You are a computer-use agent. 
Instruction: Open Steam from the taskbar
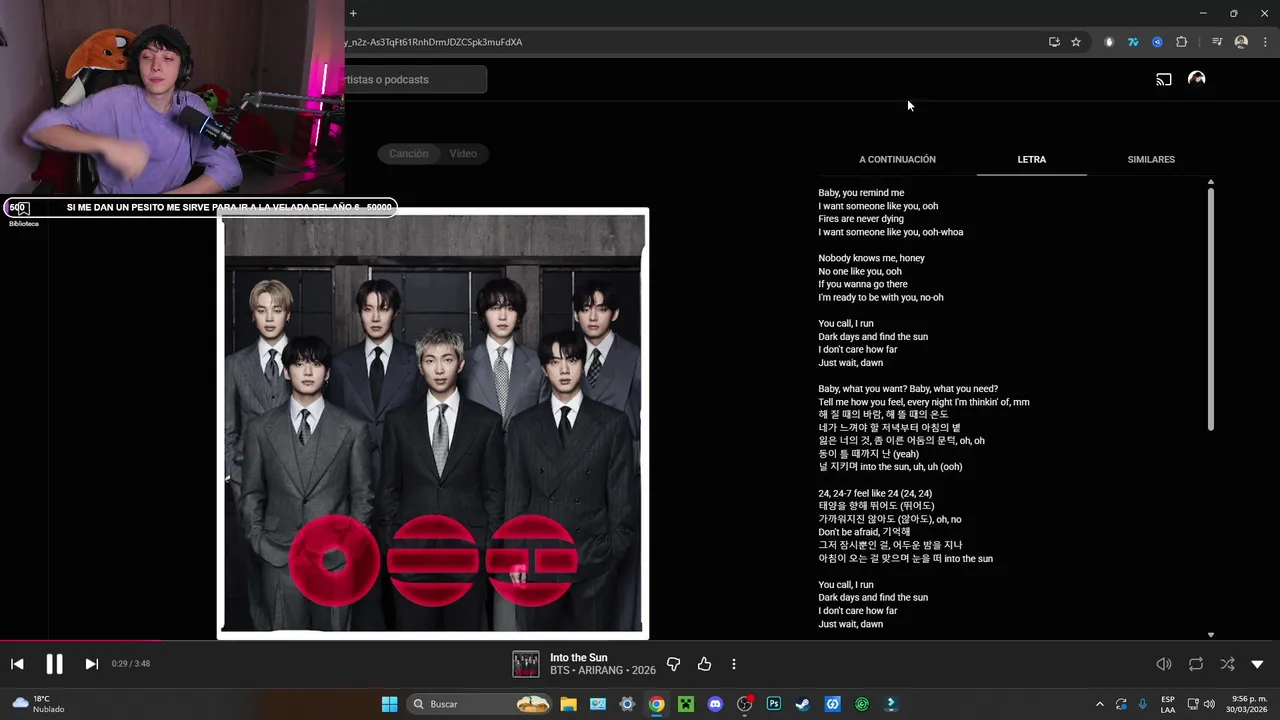click(x=803, y=704)
